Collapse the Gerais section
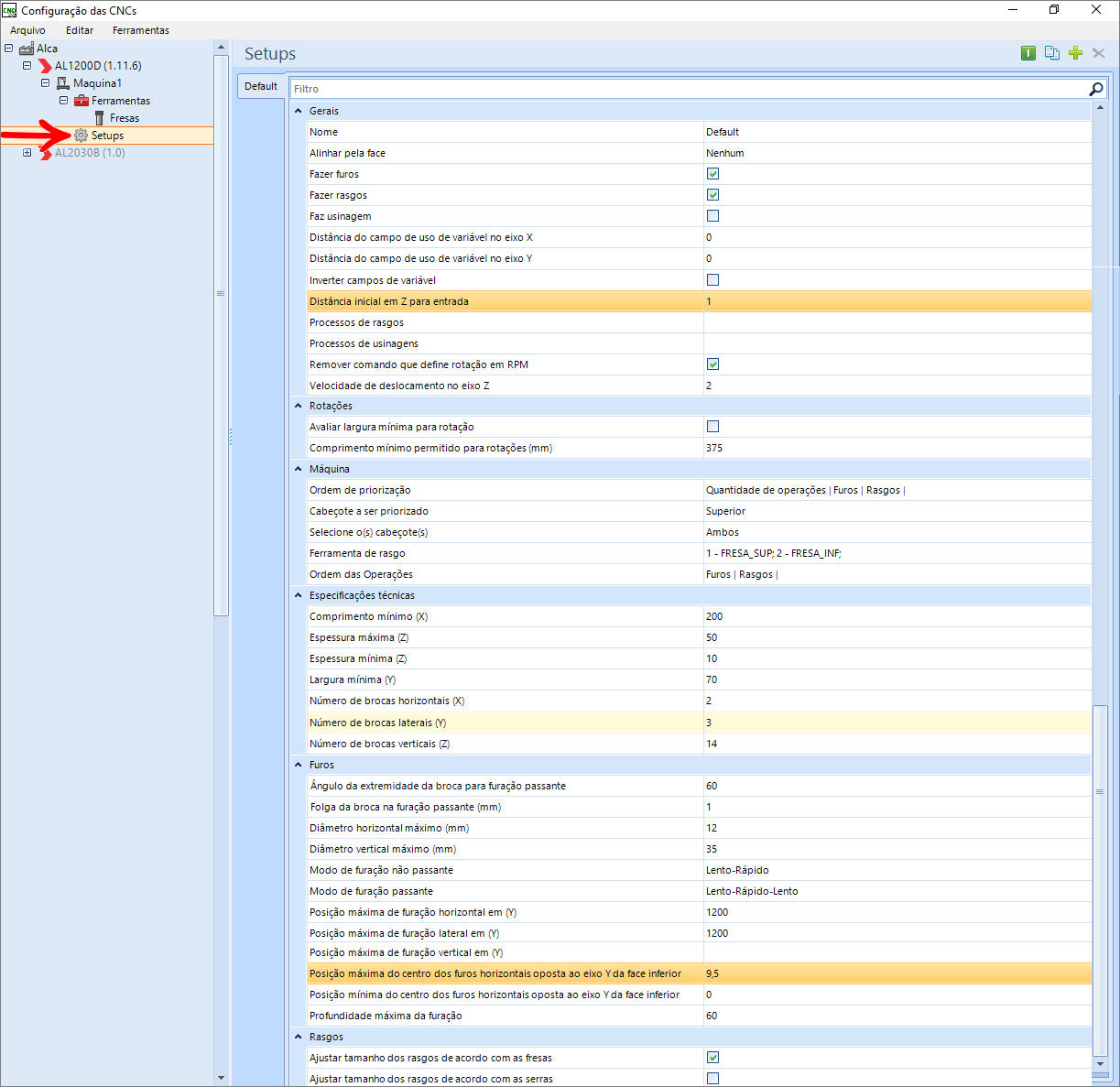The width and height of the screenshot is (1120, 1087). point(299,111)
